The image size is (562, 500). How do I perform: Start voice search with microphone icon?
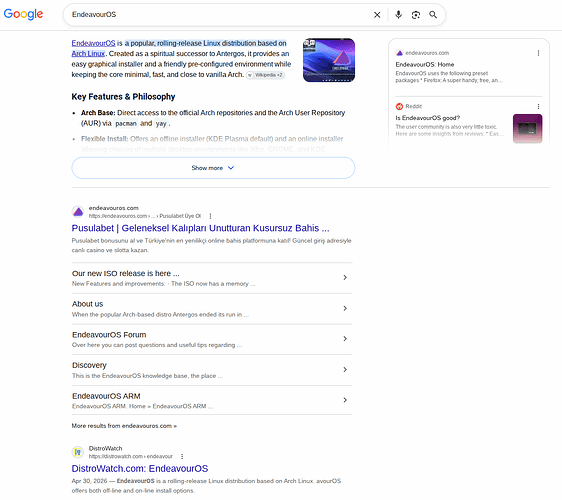click(398, 15)
